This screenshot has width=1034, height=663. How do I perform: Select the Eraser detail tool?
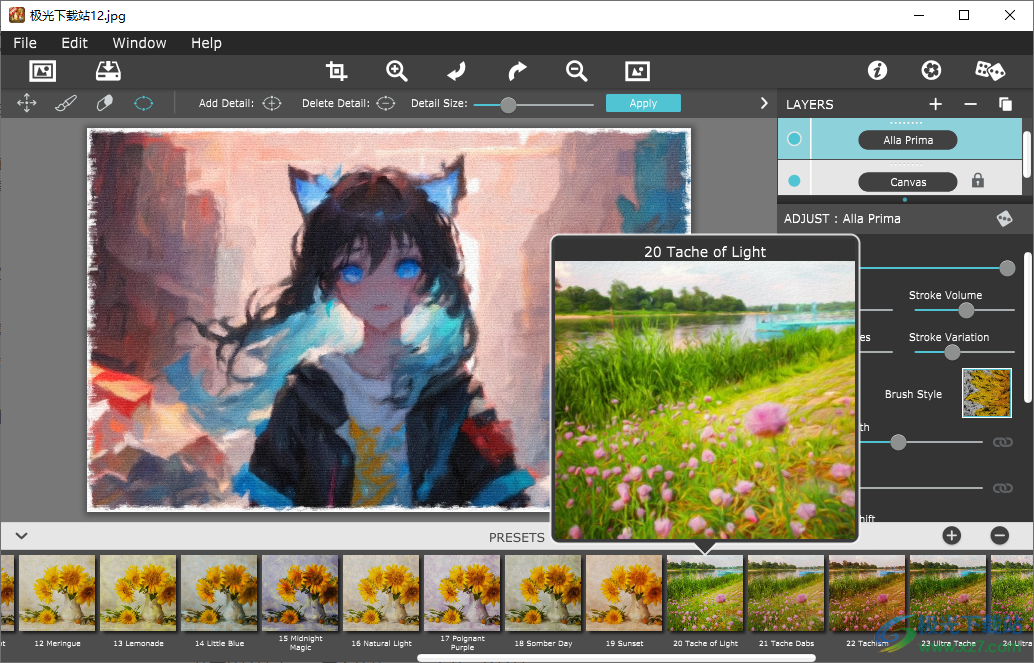104,102
